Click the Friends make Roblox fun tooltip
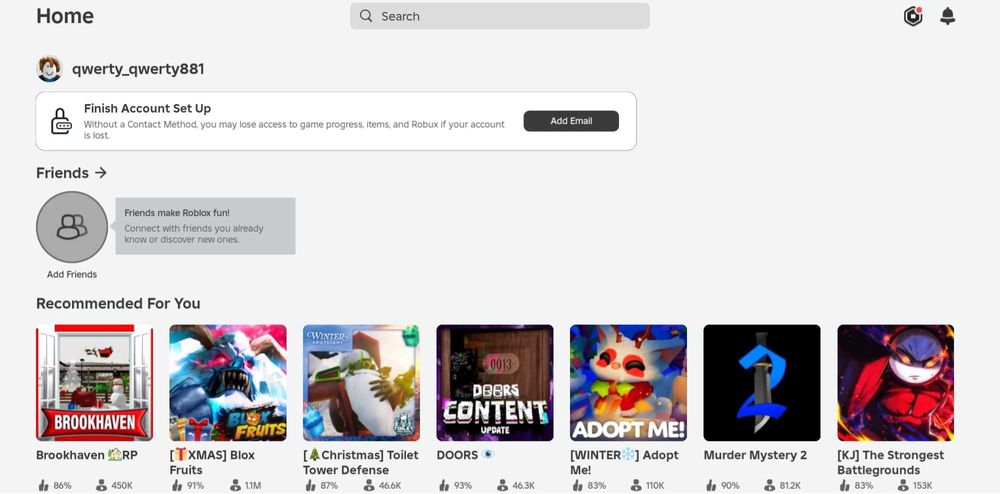 point(205,226)
